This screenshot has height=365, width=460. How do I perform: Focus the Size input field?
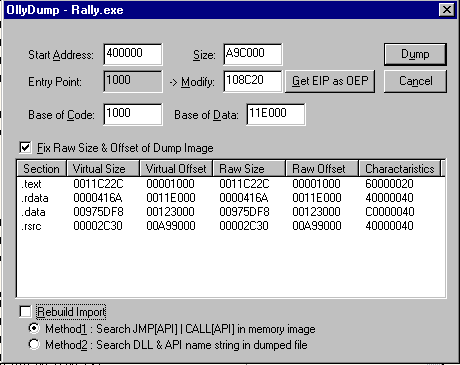click(x=253, y=54)
